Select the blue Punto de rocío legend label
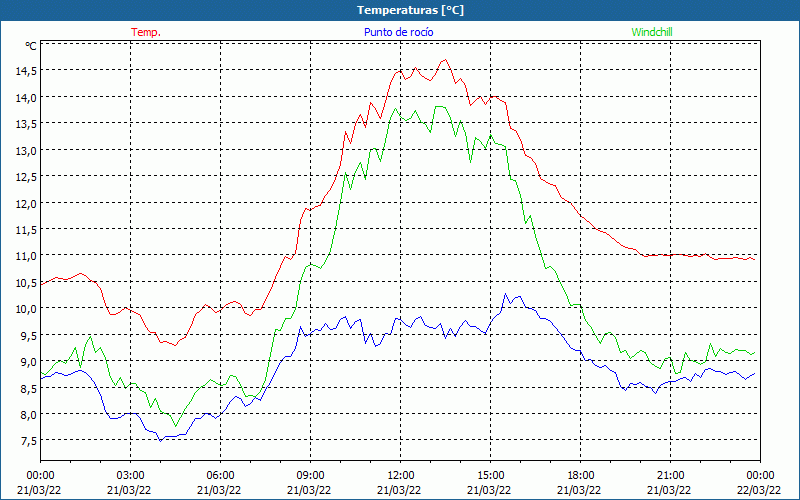The image size is (800, 500). pos(398,32)
